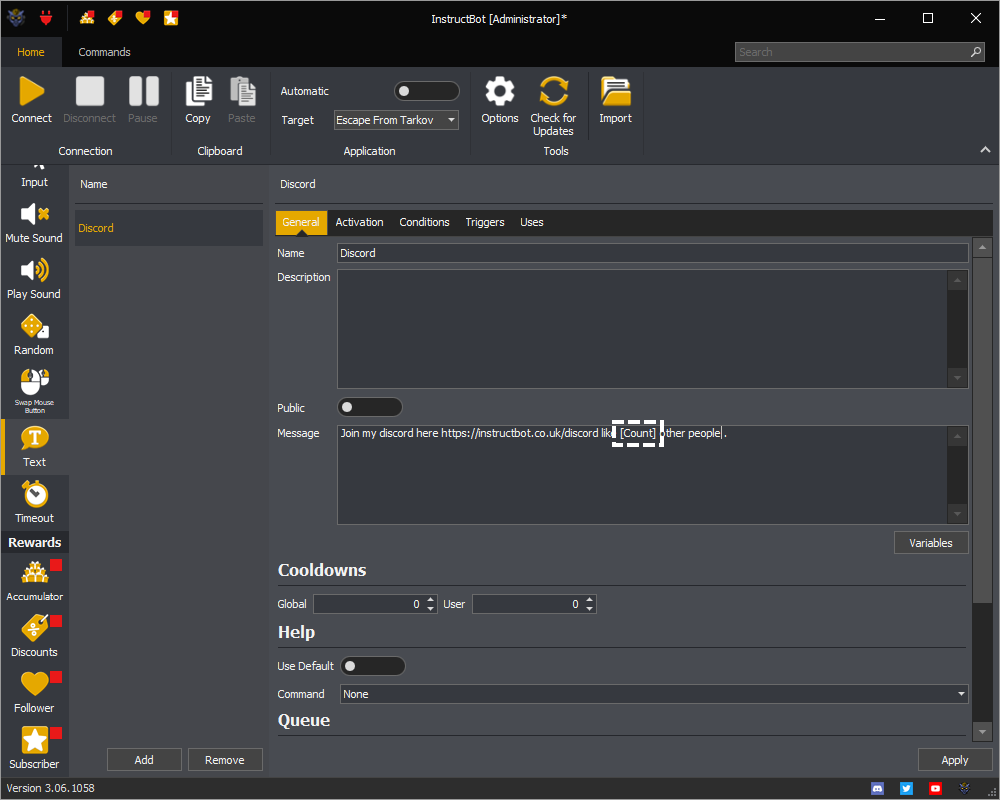
Task: Click the Name input field
Action: pos(652,253)
